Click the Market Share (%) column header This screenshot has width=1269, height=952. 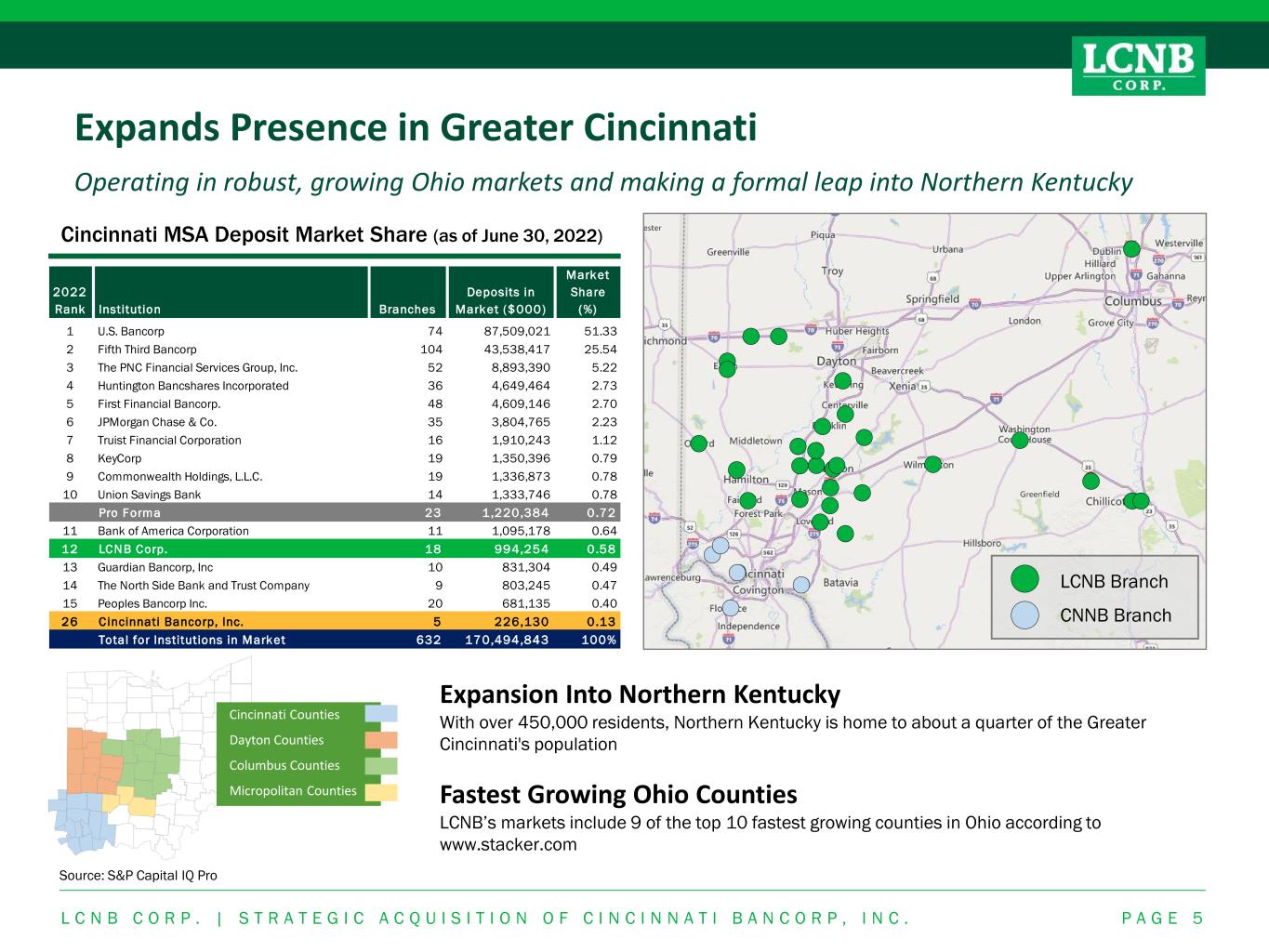588,292
